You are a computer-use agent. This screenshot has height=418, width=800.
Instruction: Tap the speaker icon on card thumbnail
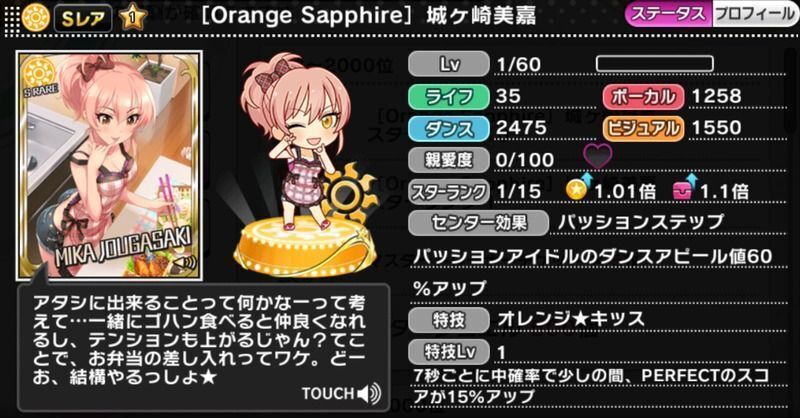point(185,263)
